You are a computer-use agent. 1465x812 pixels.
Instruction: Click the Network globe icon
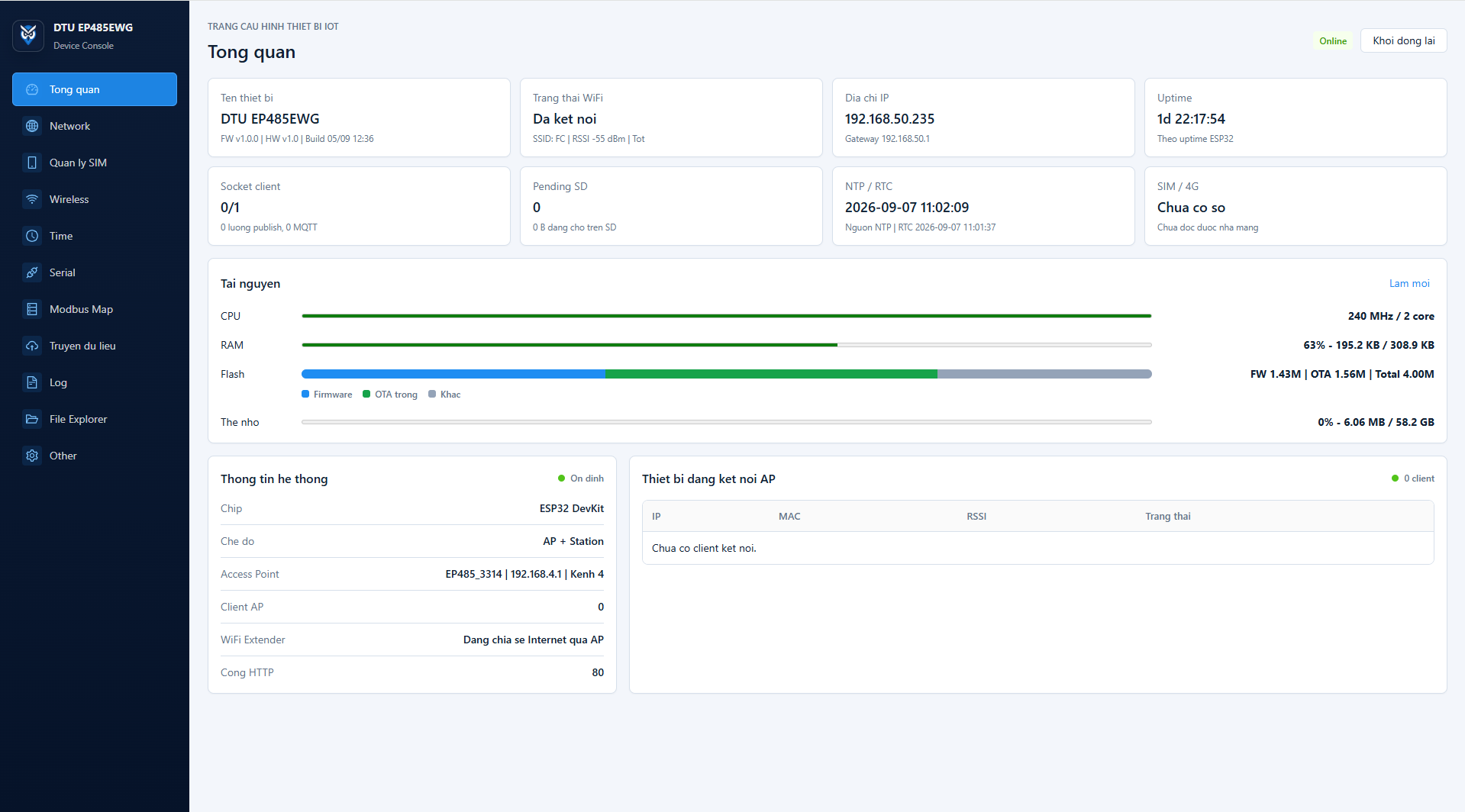point(32,126)
